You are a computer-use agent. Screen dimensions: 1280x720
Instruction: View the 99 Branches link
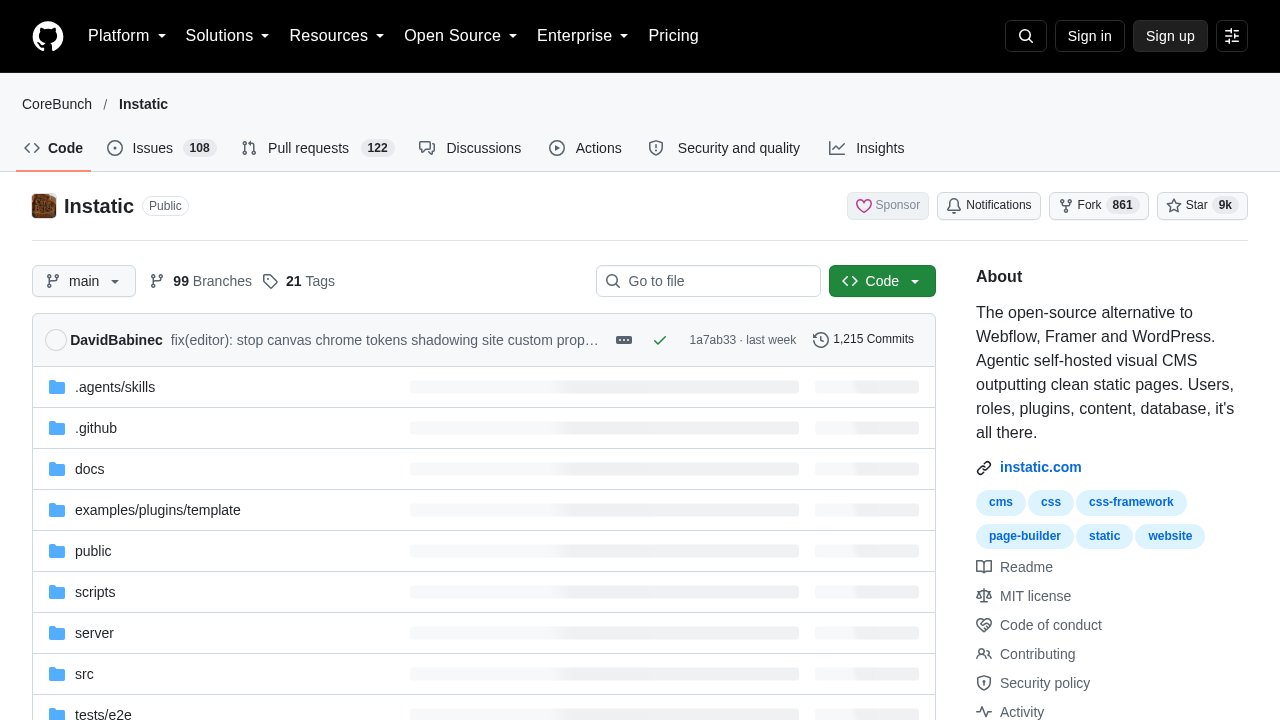(x=201, y=281)
